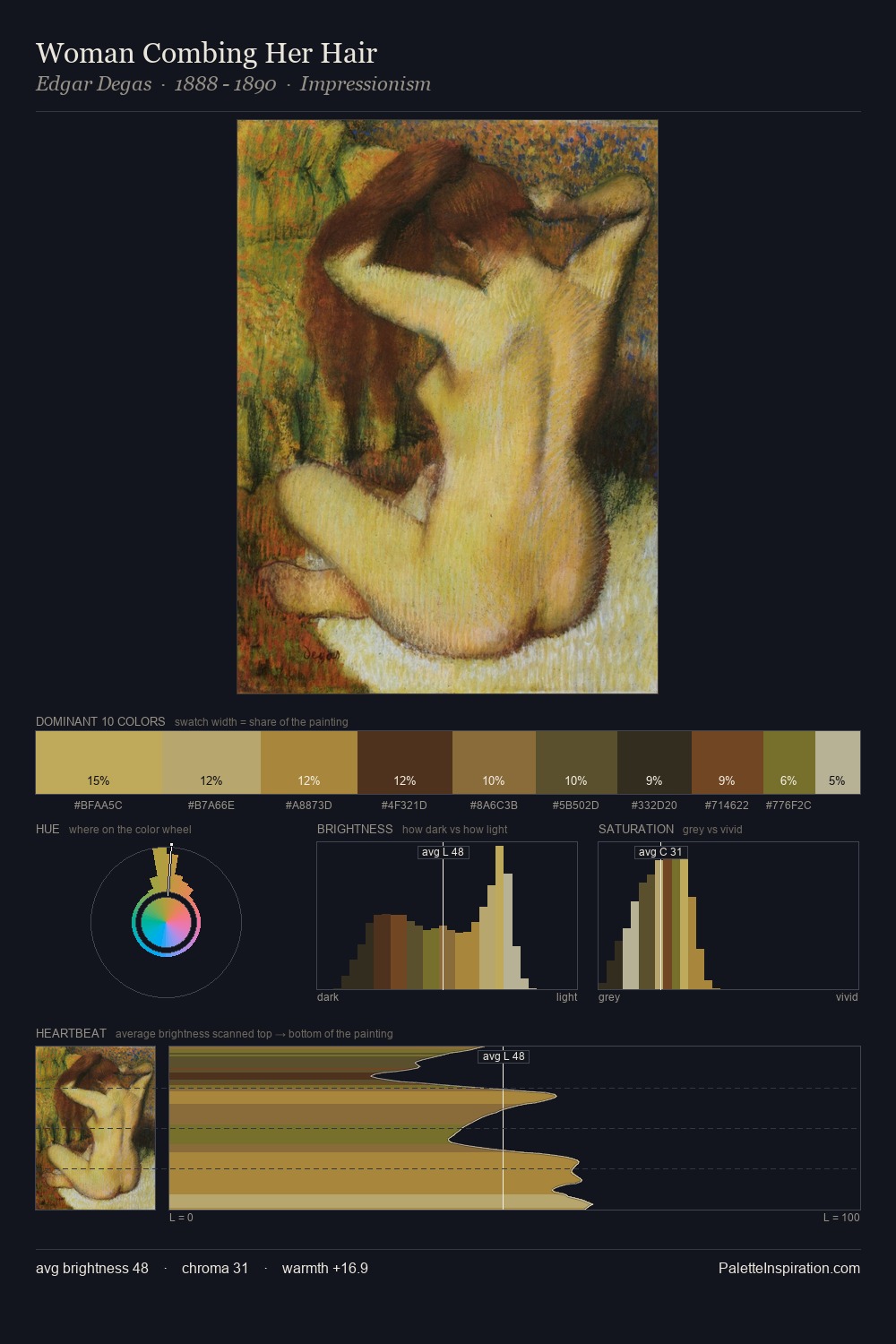The height and width of the screenshot is (1344, 896).
Task: Click the #776F2C hex code label
Action: (788, 806)
